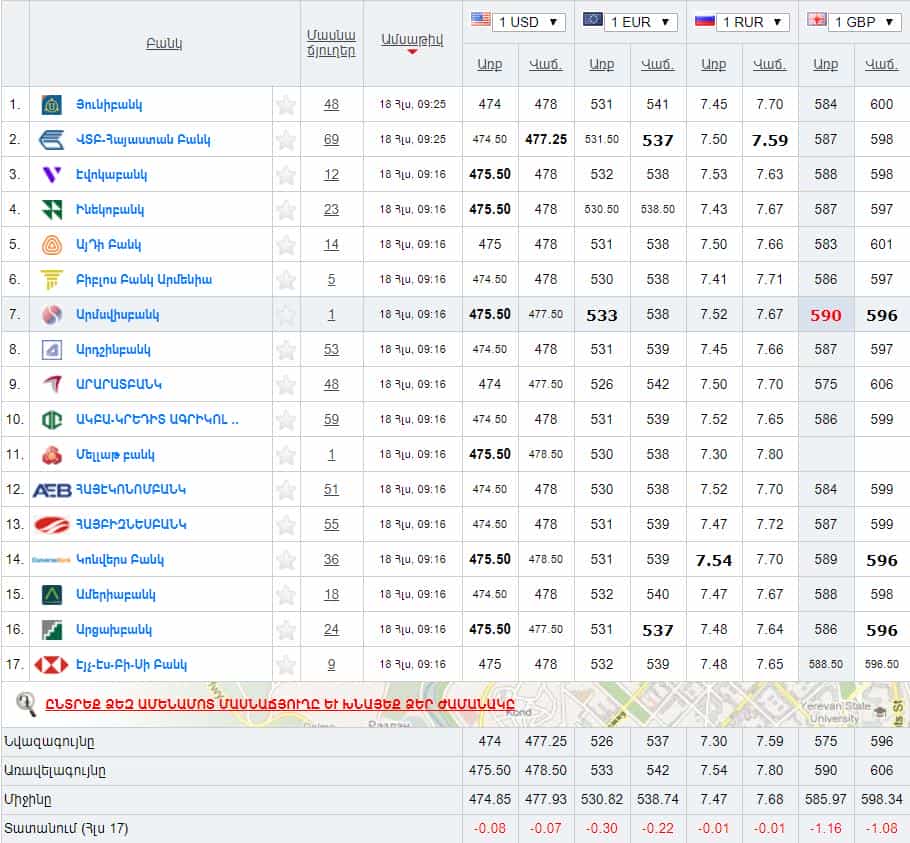Toggle the favorite star for Ardshinbank row
The width and height of the screenshot is (910, 843).
point(286,350)
